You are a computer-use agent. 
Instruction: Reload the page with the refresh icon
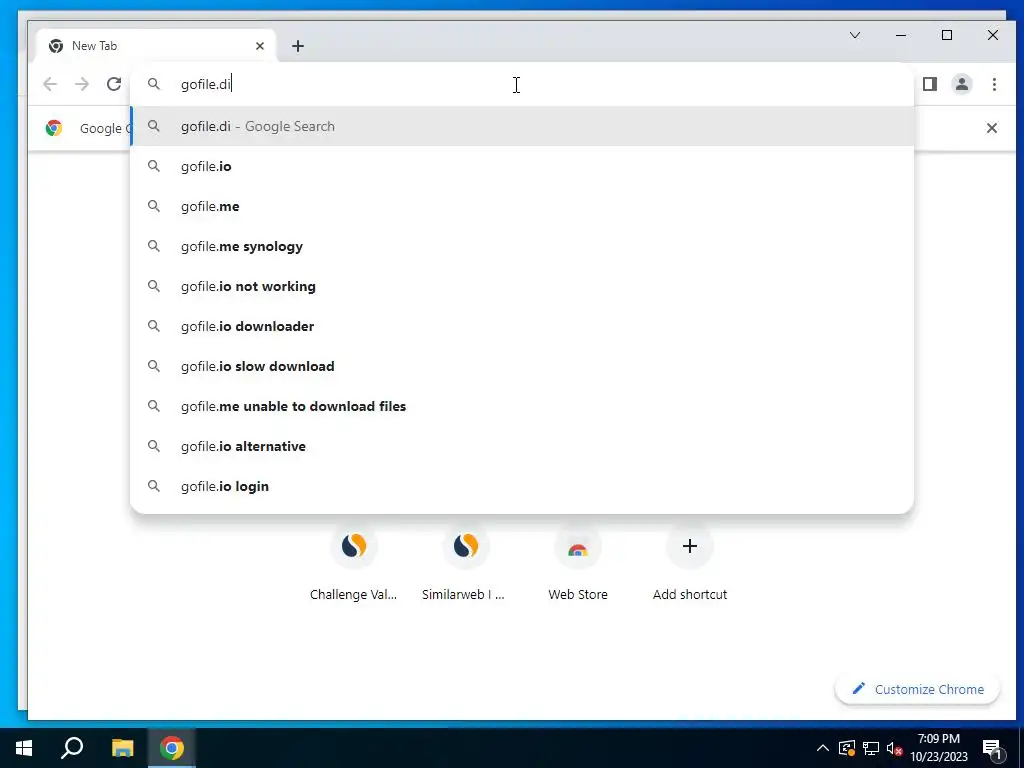click(x=114, y=84)
